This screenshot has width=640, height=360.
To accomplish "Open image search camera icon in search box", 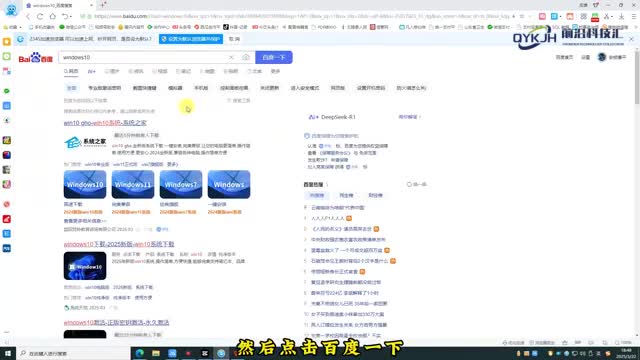I will pos(246,58).
